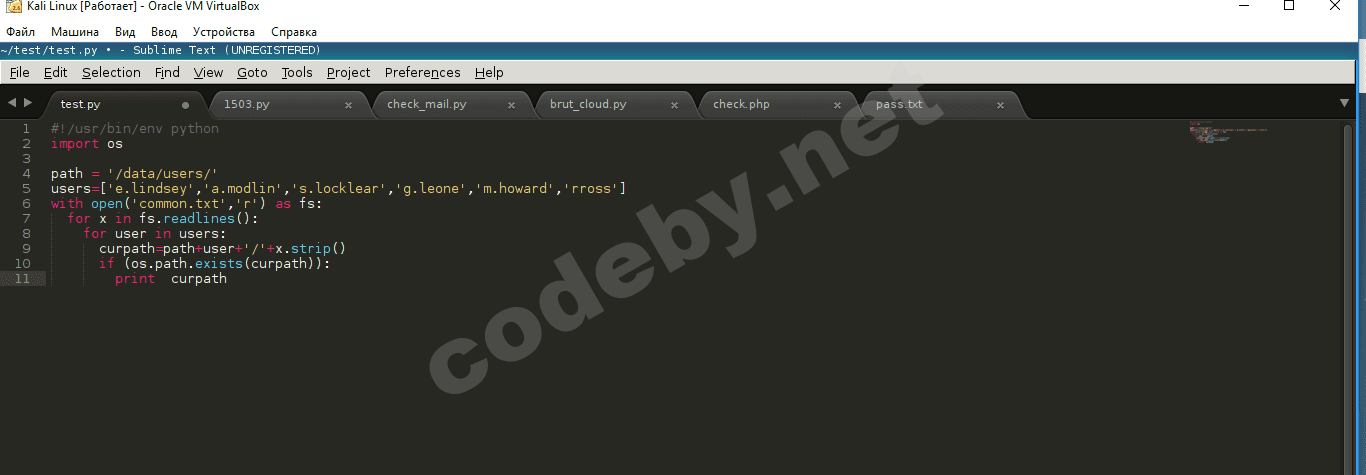Click line number 11 in the gutter
This screenshot has width=1366, height=475.
[22, 278]
